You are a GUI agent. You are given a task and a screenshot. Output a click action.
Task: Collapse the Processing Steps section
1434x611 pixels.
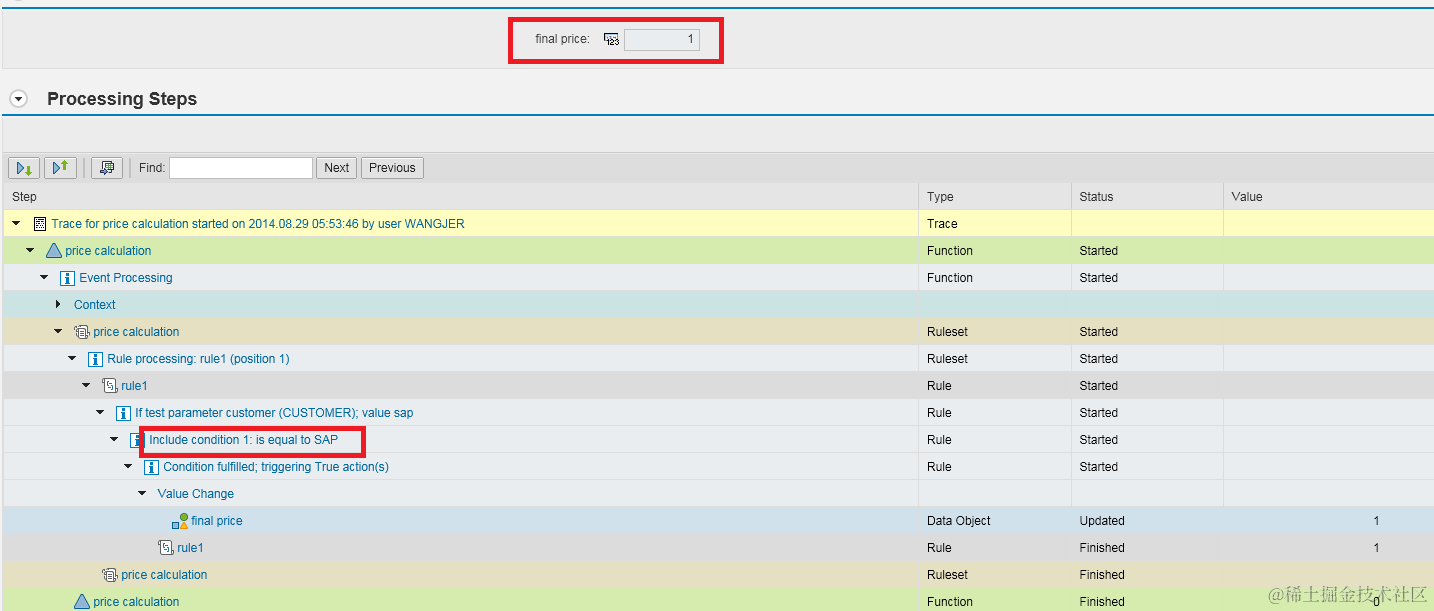(18, 99)
